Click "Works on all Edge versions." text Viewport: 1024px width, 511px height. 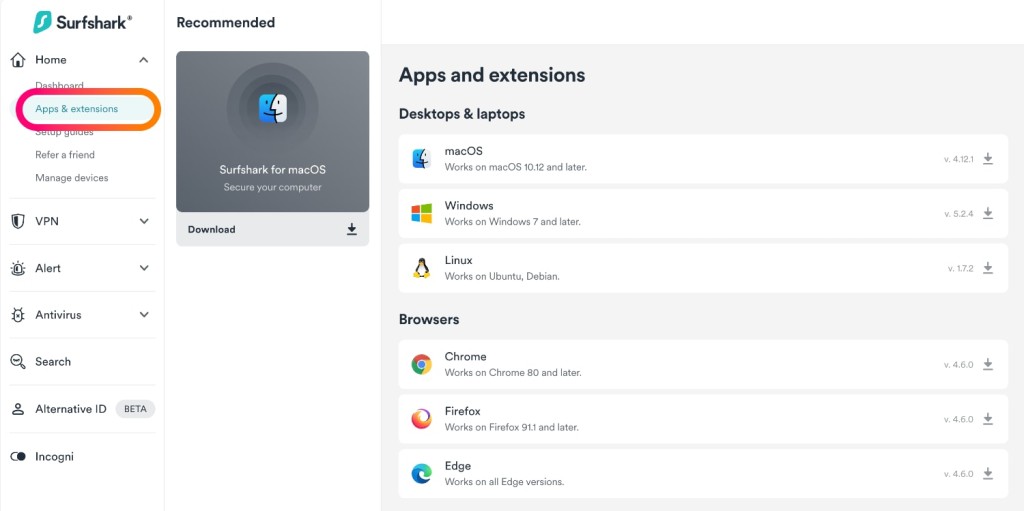coord(504,482)
